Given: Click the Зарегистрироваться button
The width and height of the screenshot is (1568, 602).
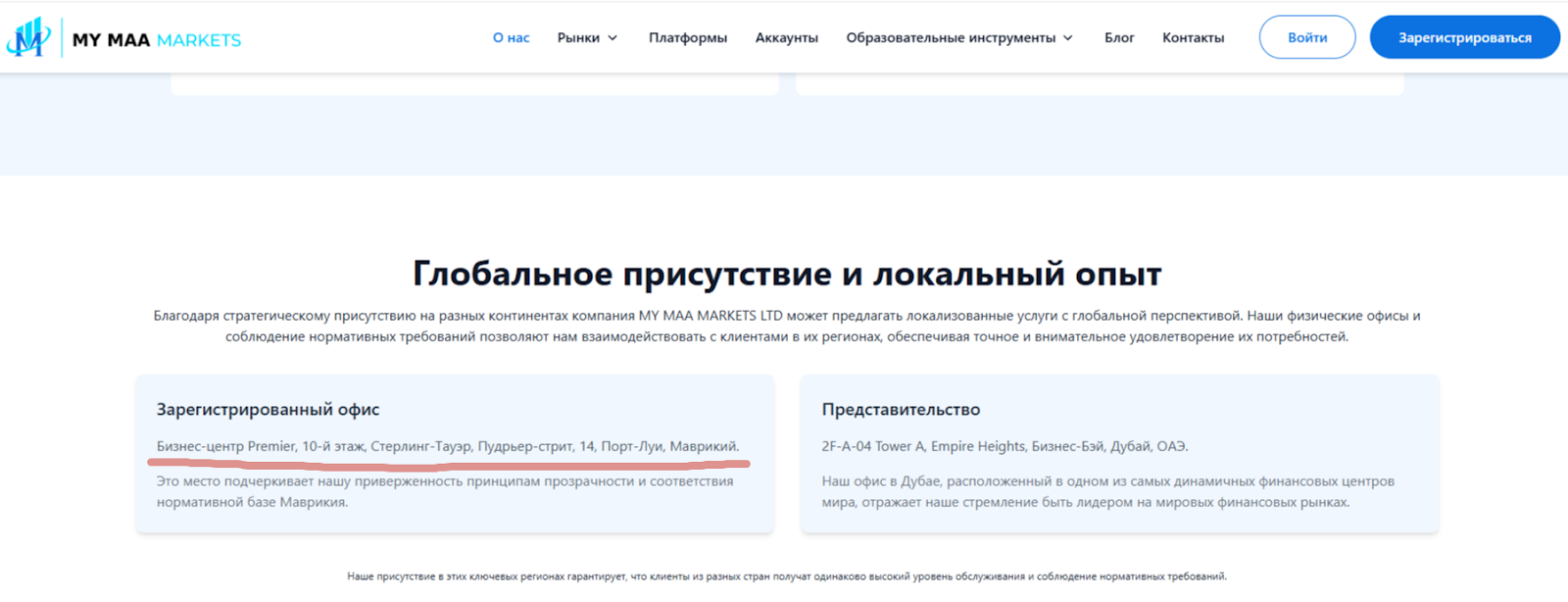Looking at the screenshot, I should pyautogui.click(x=1465, y=37).
